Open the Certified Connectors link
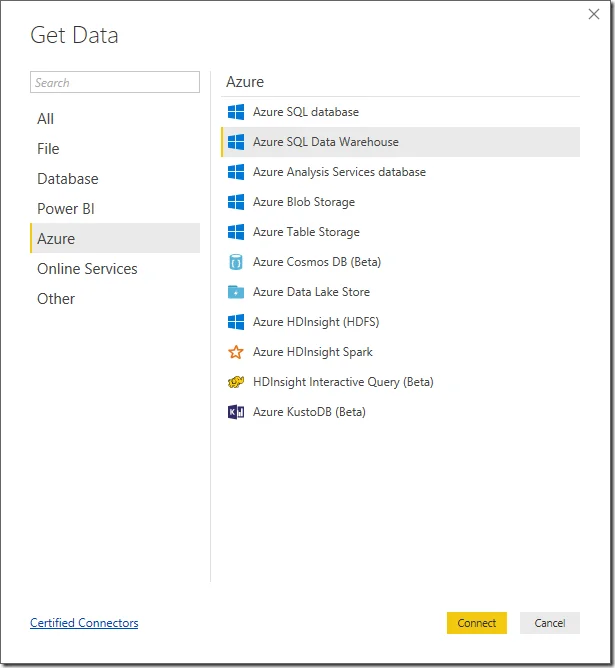 pos(84,623)
